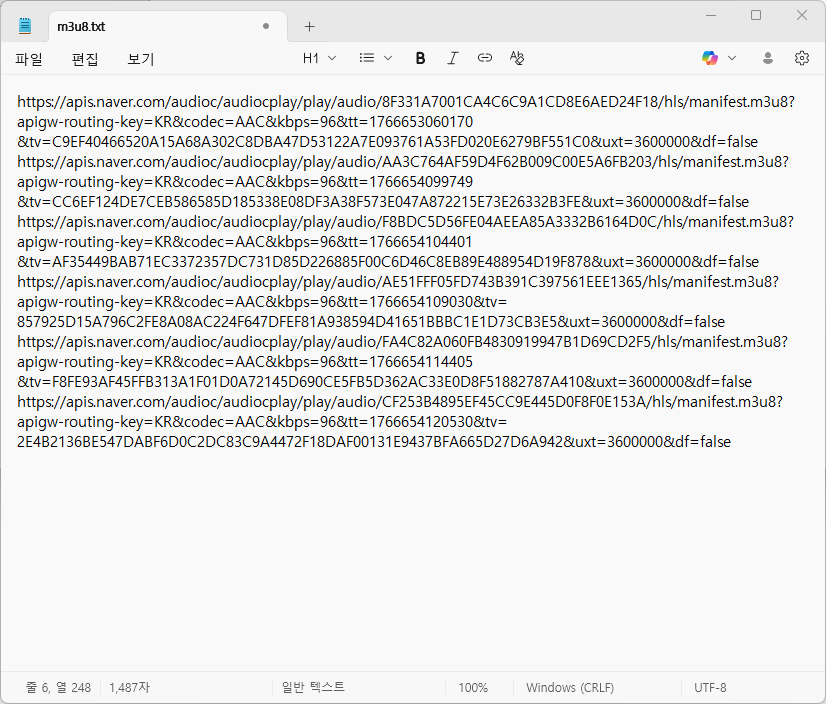Expand the H1 heading dropdown
826x704 pixels.
(319, 58)
